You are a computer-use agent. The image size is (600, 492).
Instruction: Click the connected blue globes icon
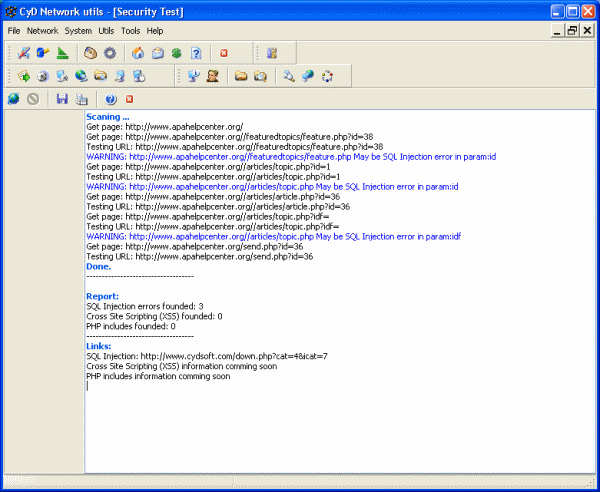pyautogui.click(x=308, y=76)
